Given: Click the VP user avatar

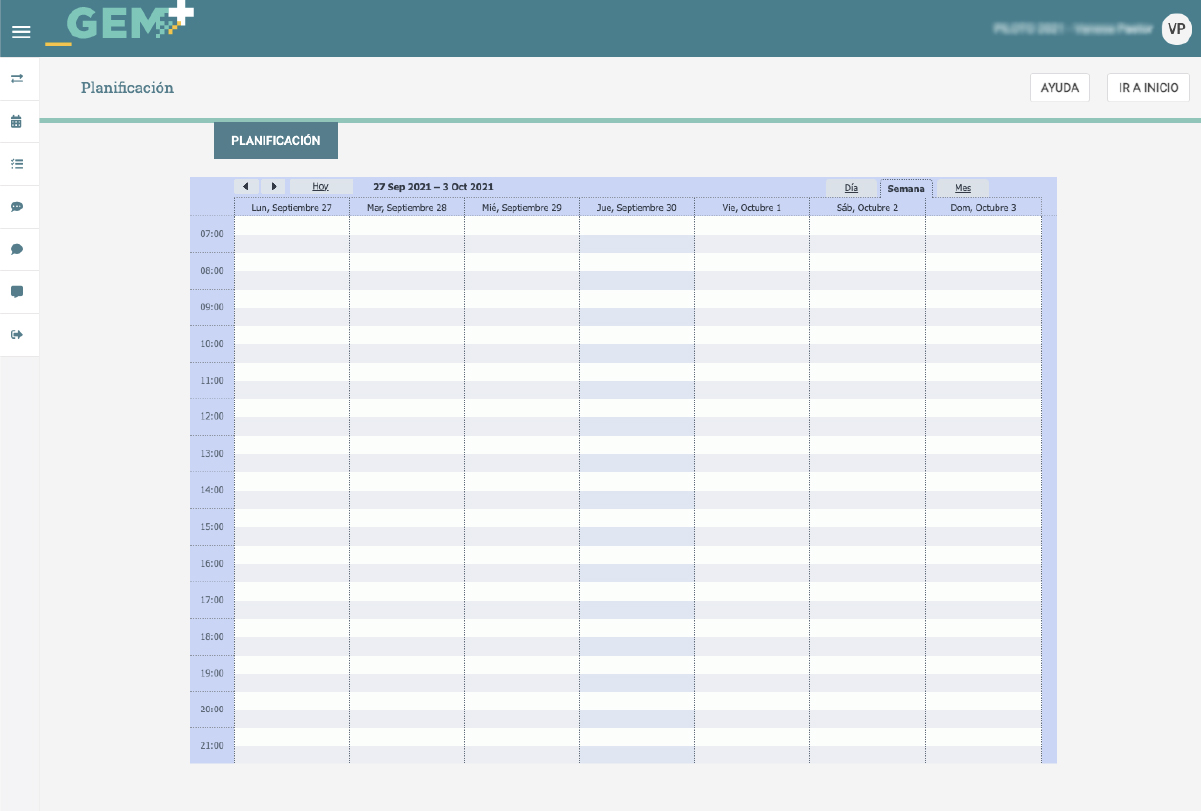Looking at the screenshot, I should point(1176,29).
